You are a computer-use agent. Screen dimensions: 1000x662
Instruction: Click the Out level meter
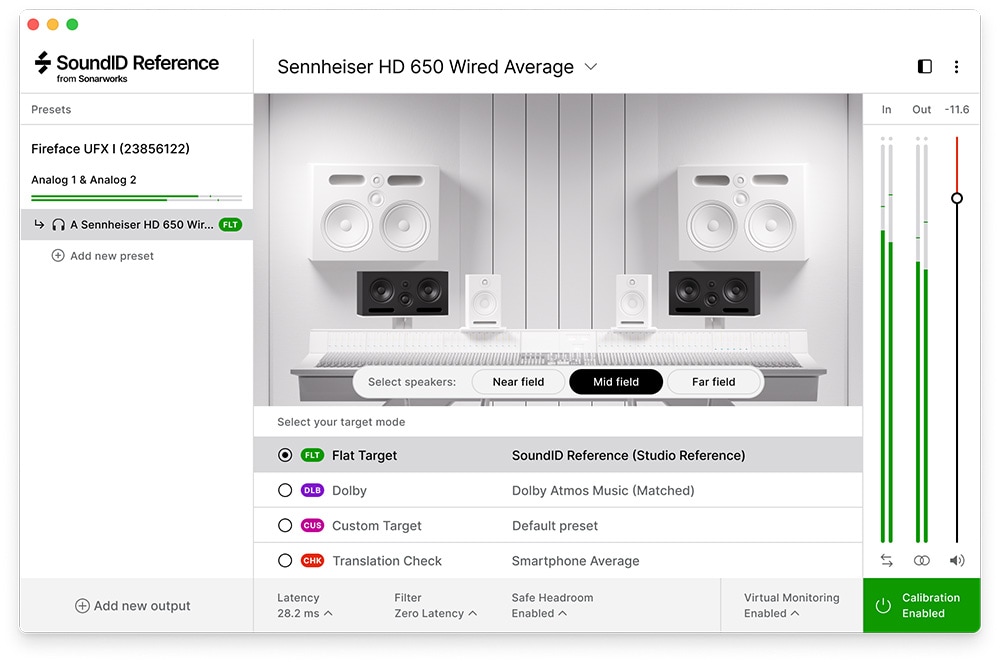(x=922, y=339)
